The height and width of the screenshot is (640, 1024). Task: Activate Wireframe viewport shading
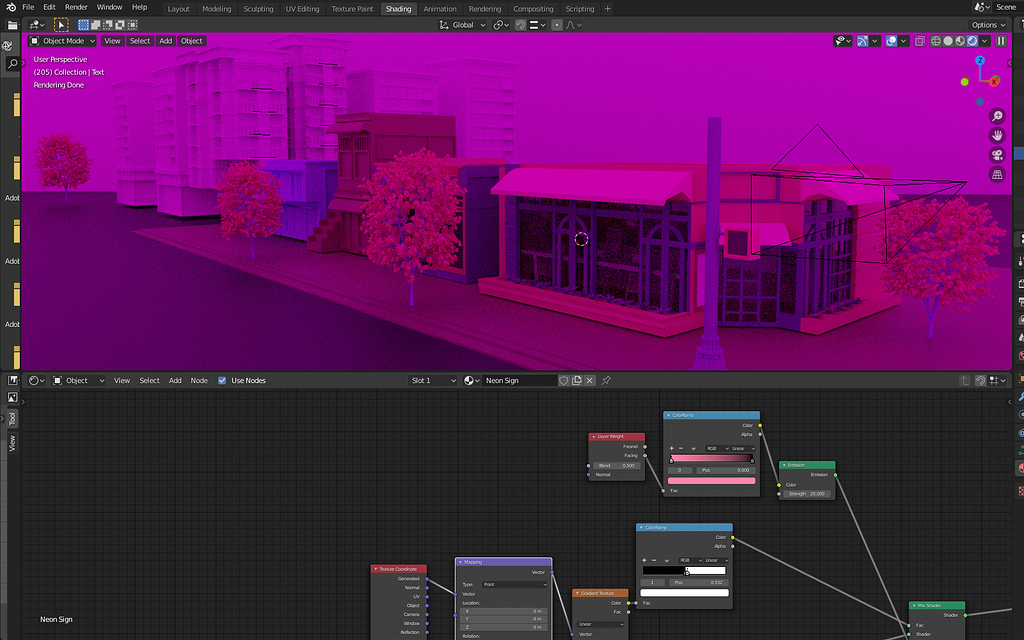tap(935, 40)
